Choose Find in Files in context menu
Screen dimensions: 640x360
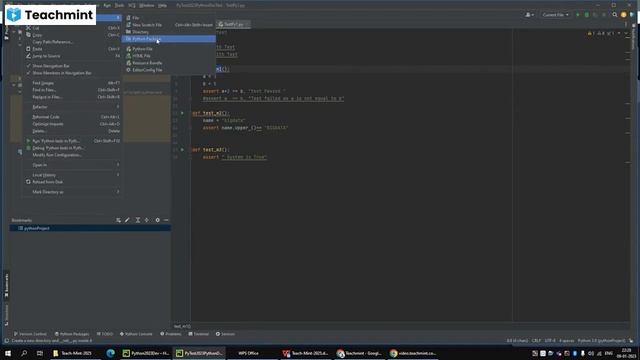tap(72, 90)
